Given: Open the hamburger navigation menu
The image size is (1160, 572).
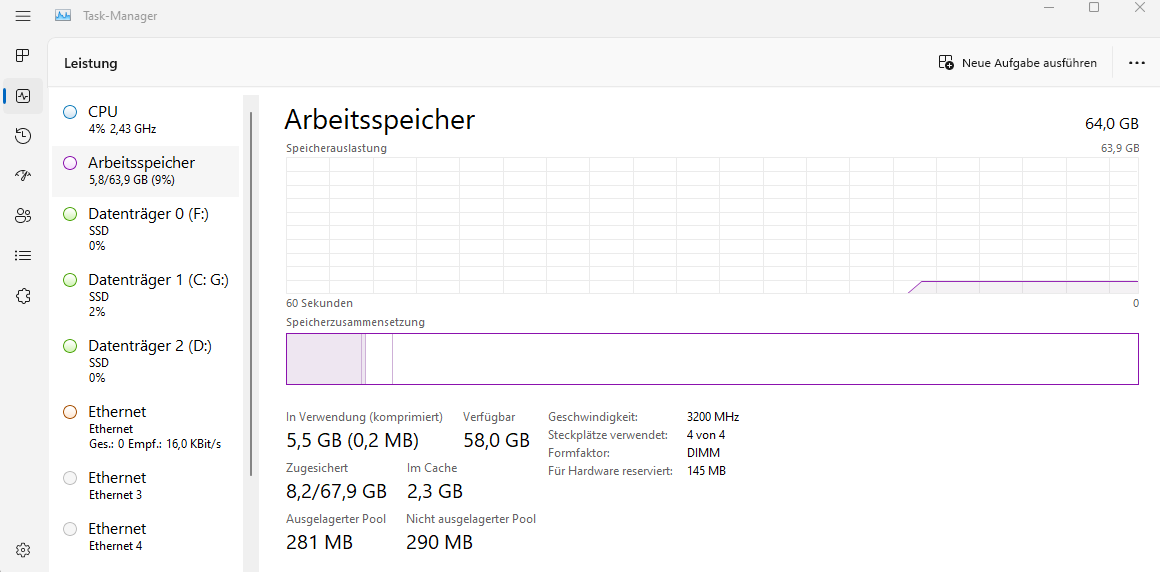Looking at the screenshot, I should pyautogui.click(x=23, y=16).
